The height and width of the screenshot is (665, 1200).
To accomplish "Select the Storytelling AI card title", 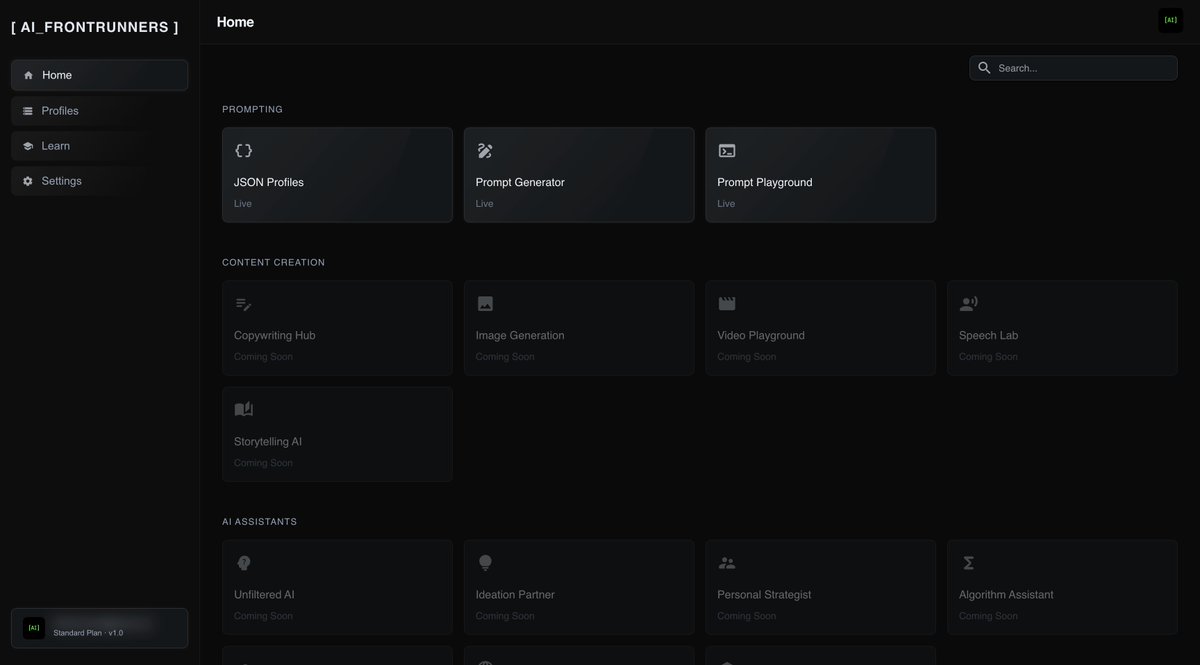I will coord(268,442).
